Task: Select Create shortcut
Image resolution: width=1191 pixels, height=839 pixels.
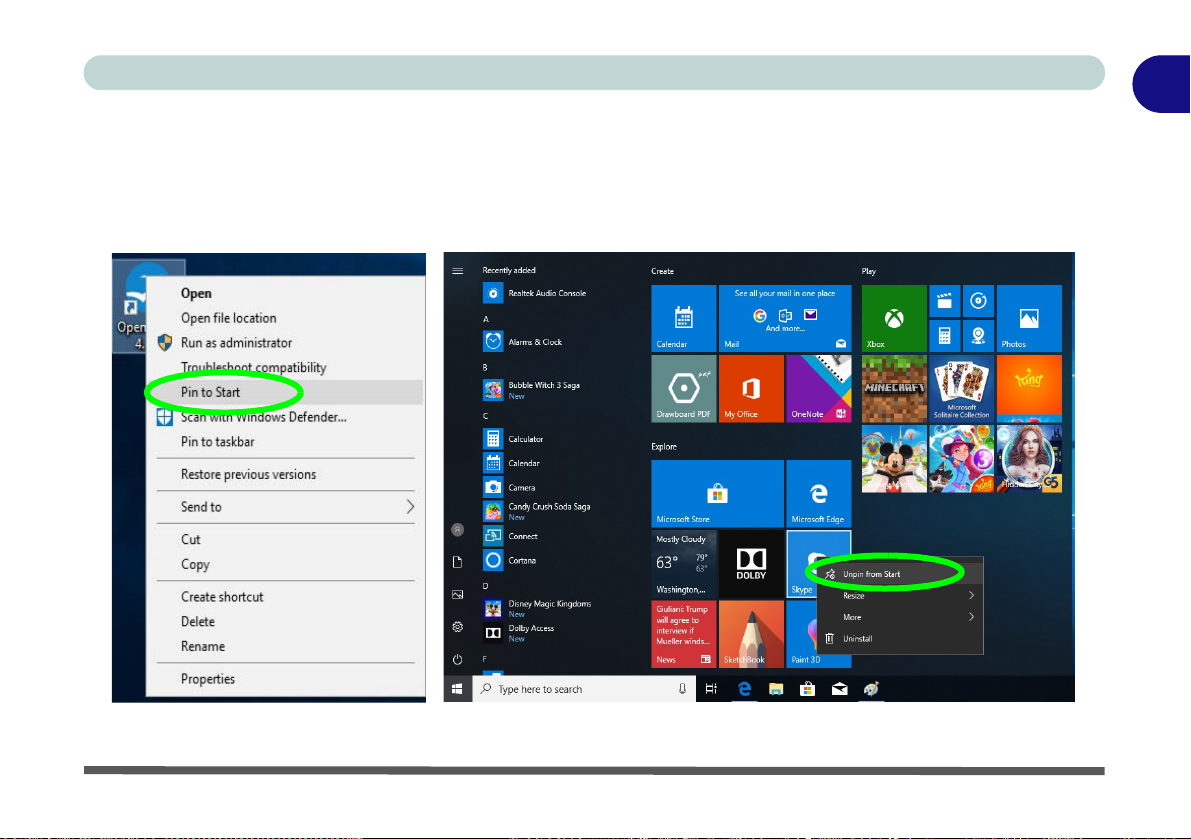Action: [222, 597]
